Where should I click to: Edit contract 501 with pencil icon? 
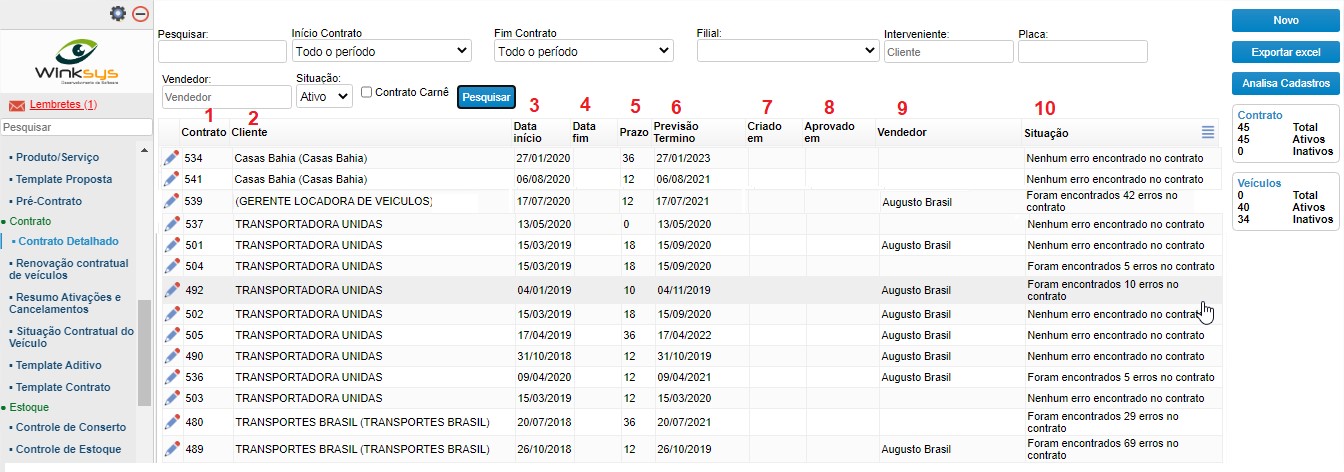[171, 245]
